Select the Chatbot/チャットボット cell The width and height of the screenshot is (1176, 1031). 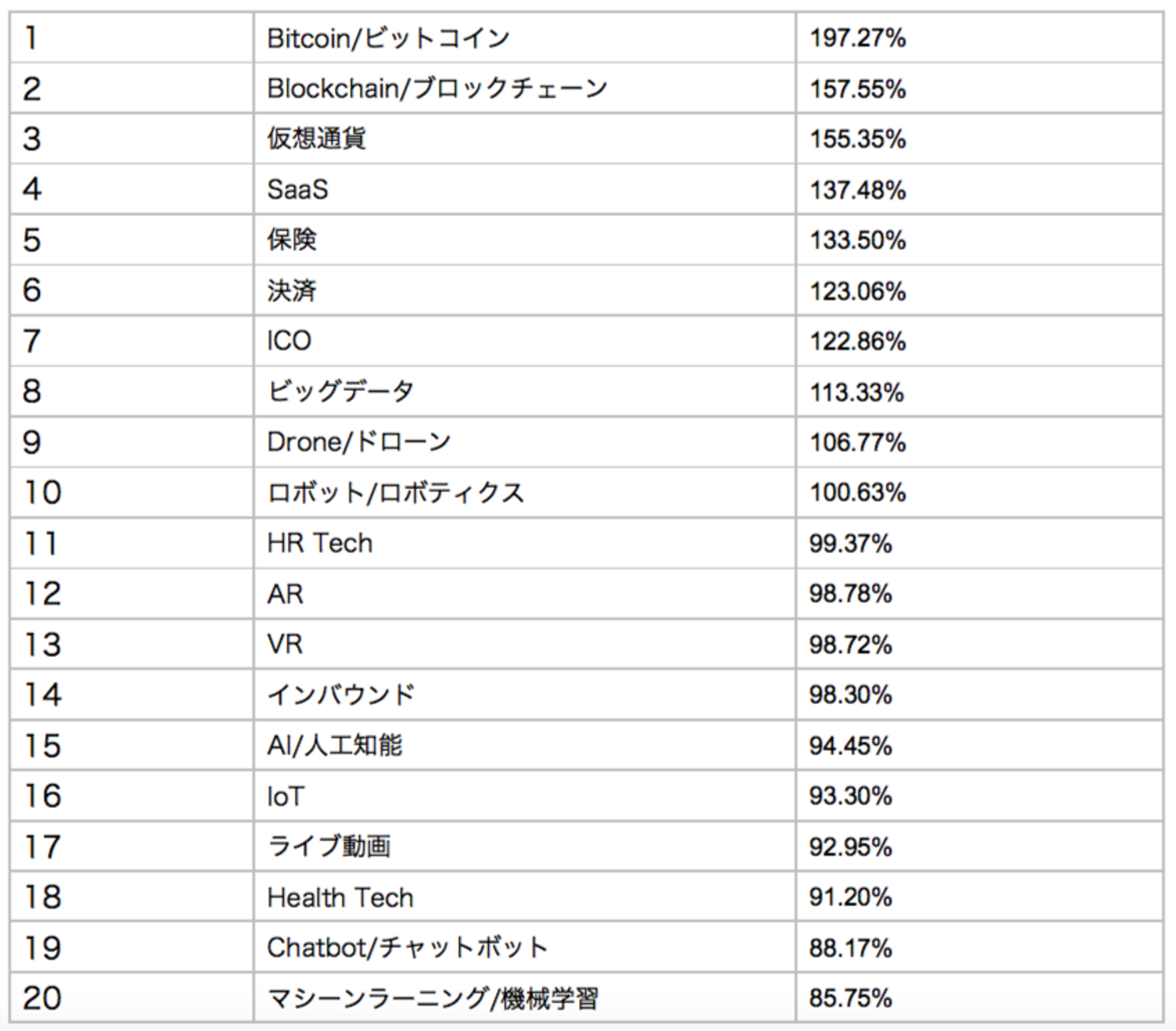(407, 948)
